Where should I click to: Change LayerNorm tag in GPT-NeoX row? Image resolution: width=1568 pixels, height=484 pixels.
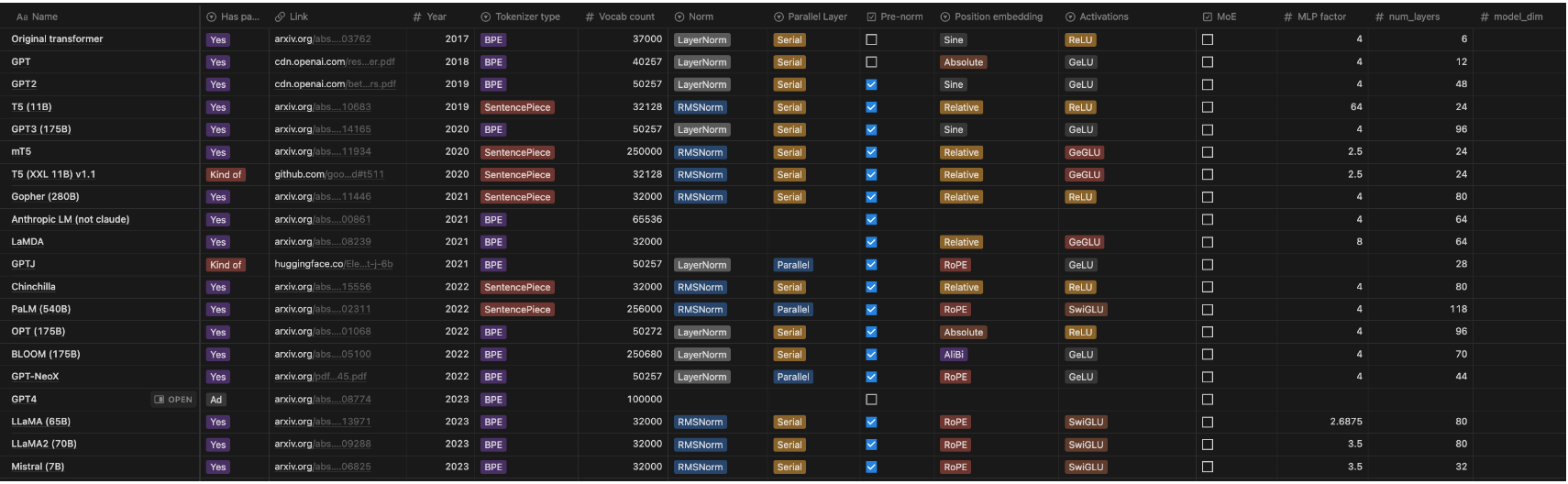tap(701, 377)
